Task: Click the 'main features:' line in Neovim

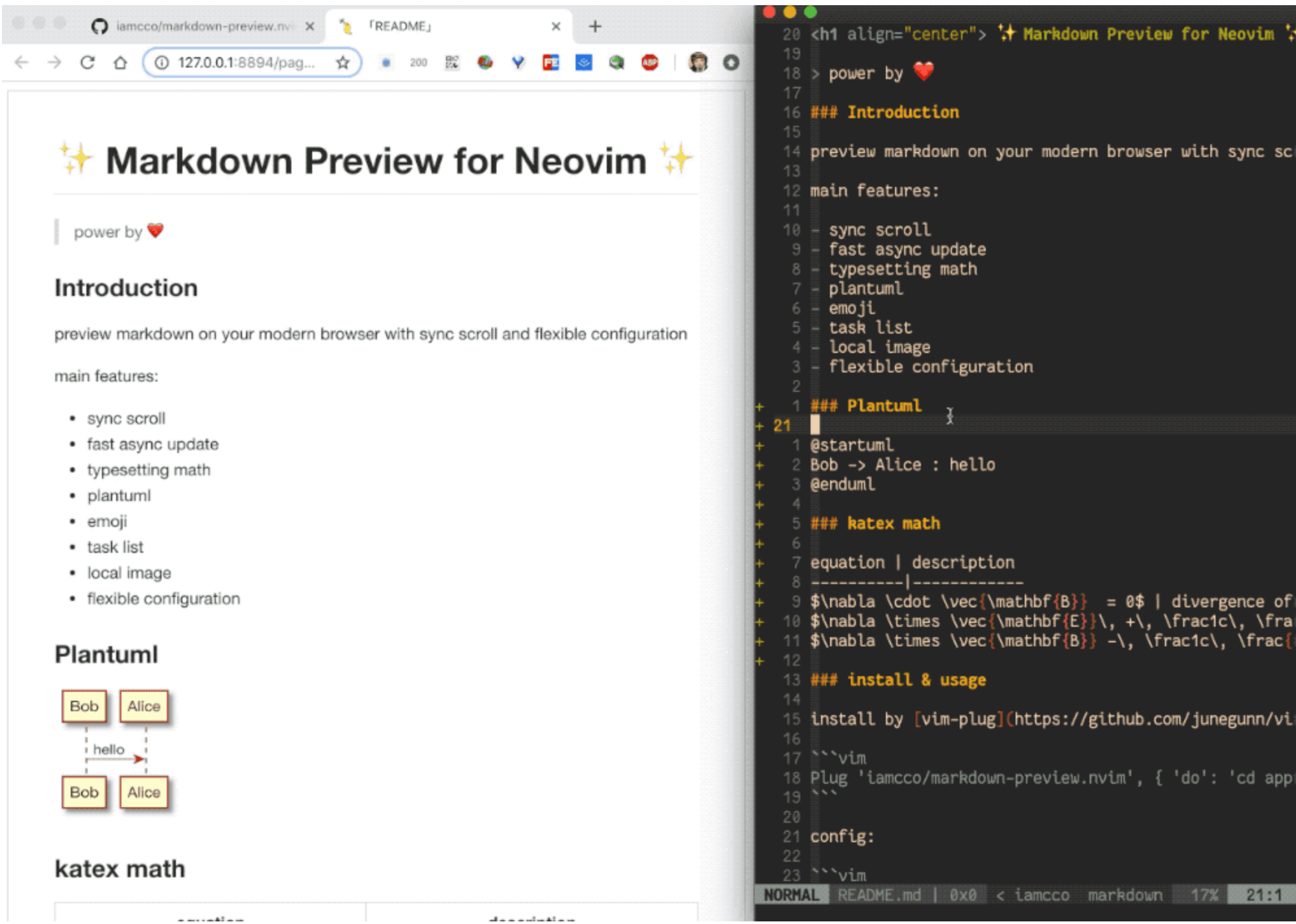Action: (874, 191)
